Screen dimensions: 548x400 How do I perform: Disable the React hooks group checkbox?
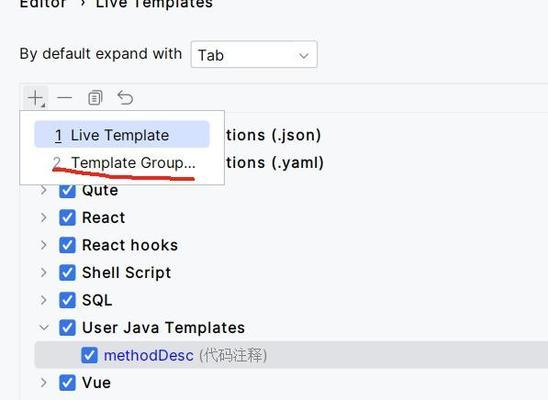tap(67, 245)
